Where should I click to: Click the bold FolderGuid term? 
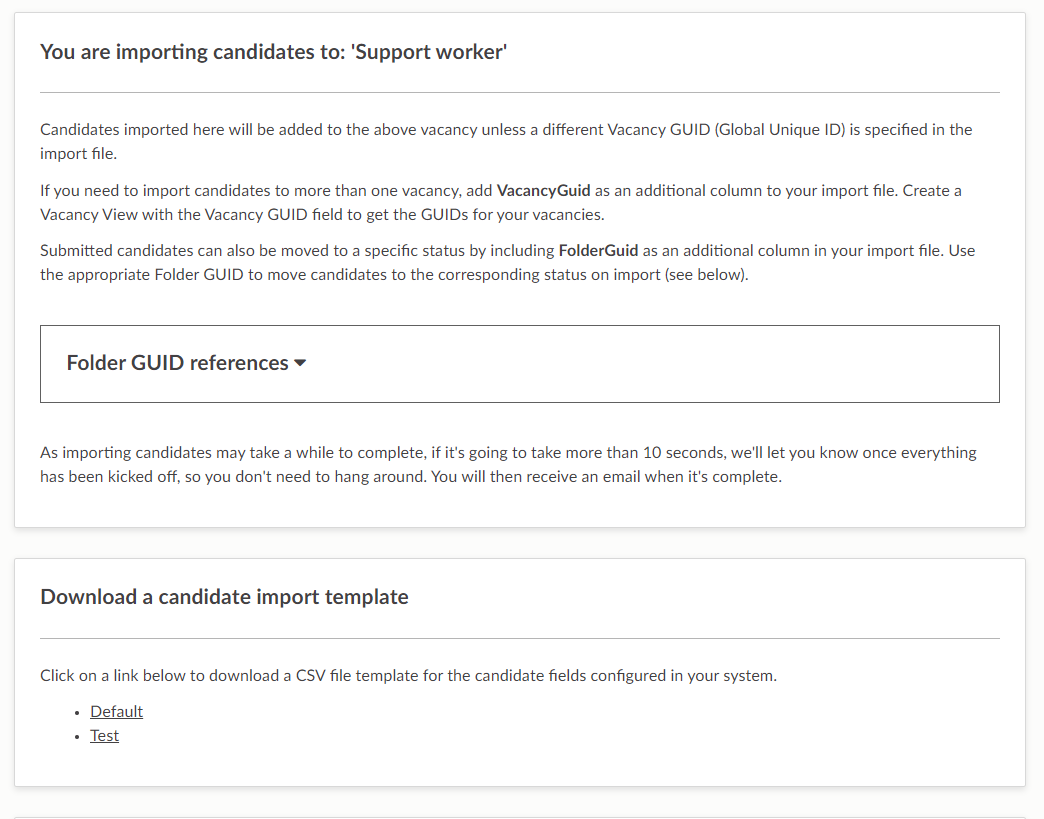click(x=598, y=250)
